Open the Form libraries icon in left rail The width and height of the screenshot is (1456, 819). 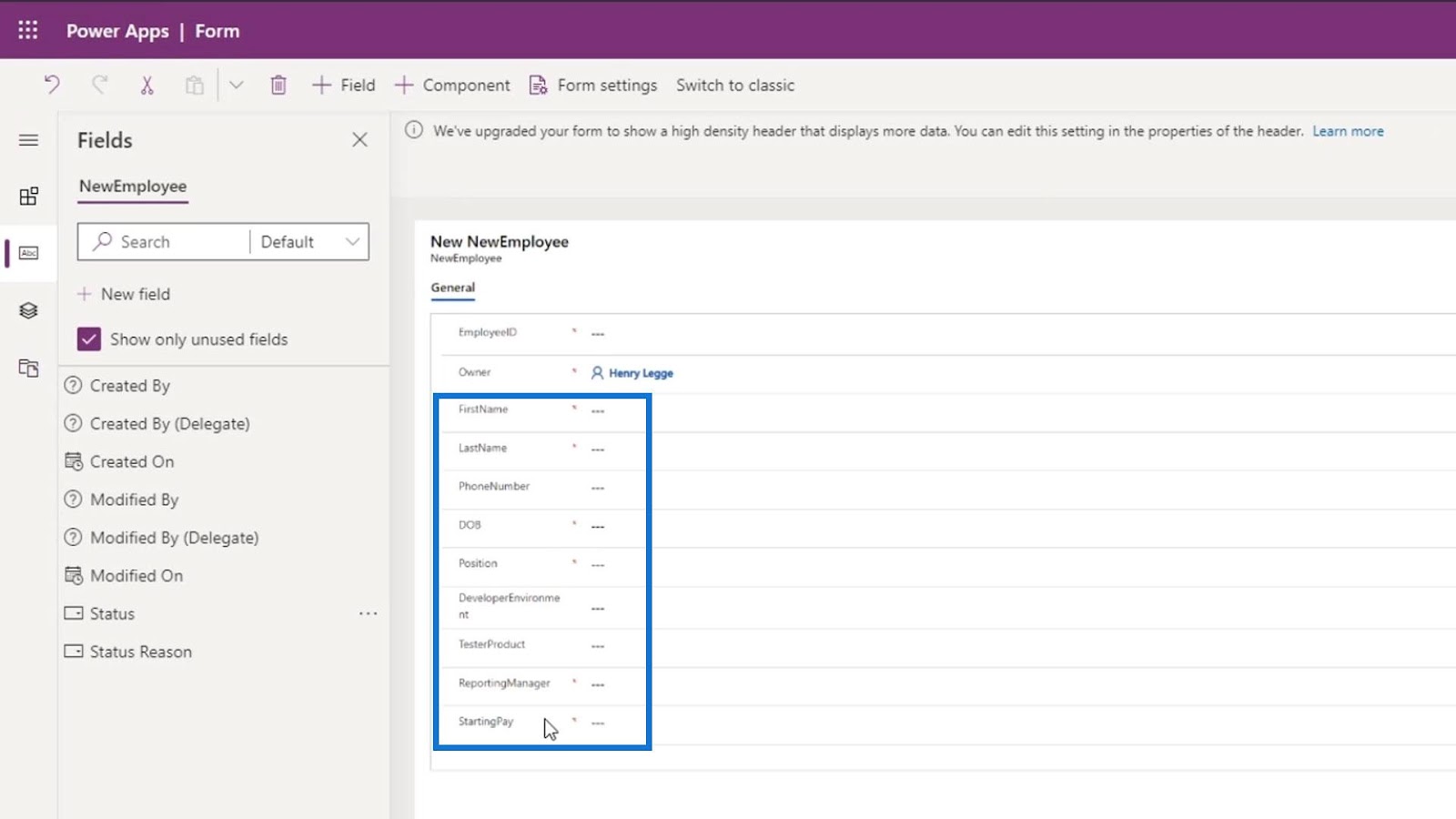point(28,368)
